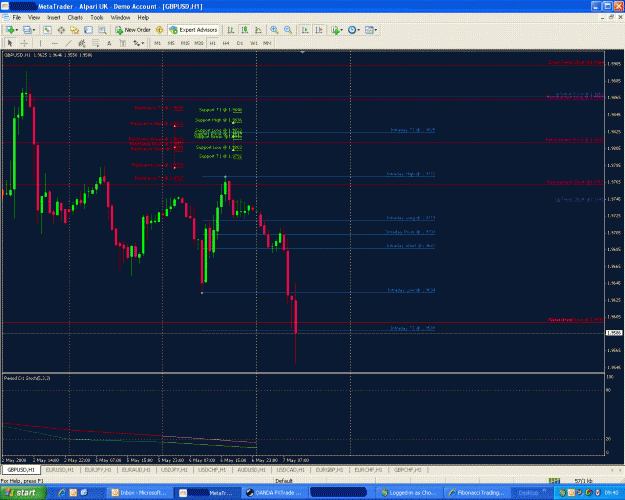Open OANDA FXTrade taskbar button

tap(275, 493)
